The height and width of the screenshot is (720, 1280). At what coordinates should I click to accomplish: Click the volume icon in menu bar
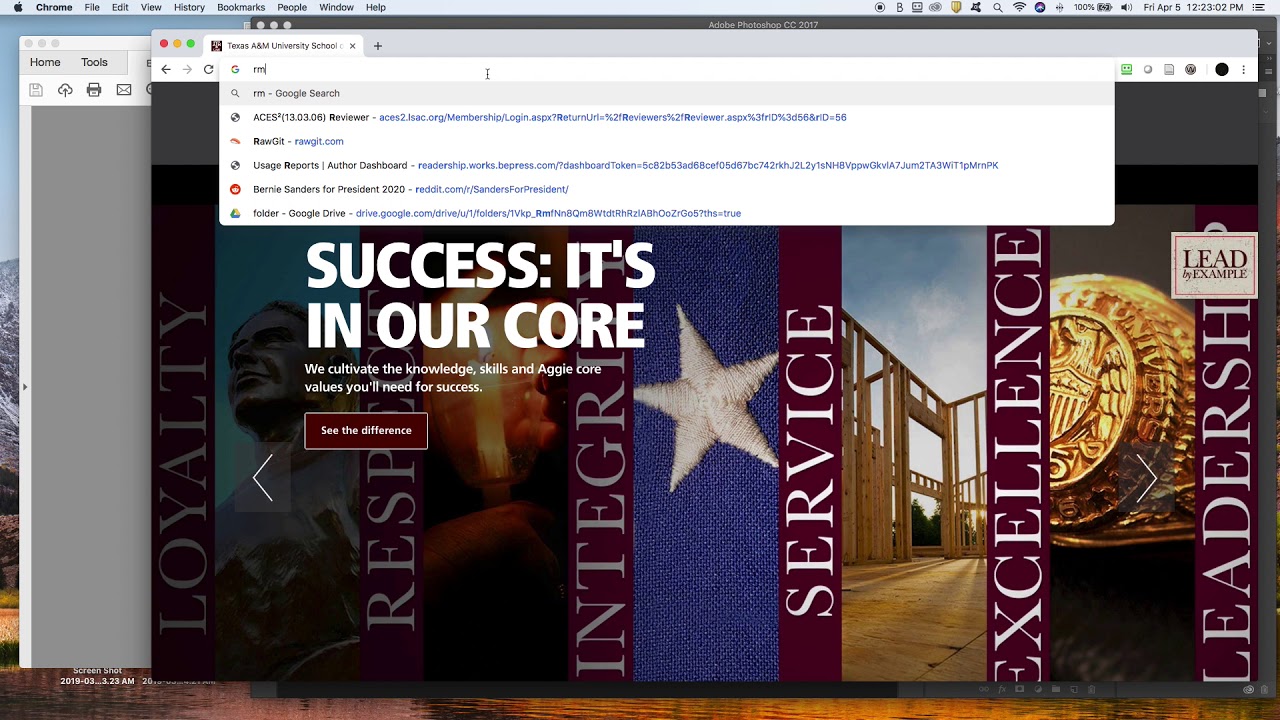[x=1127, y=7]
